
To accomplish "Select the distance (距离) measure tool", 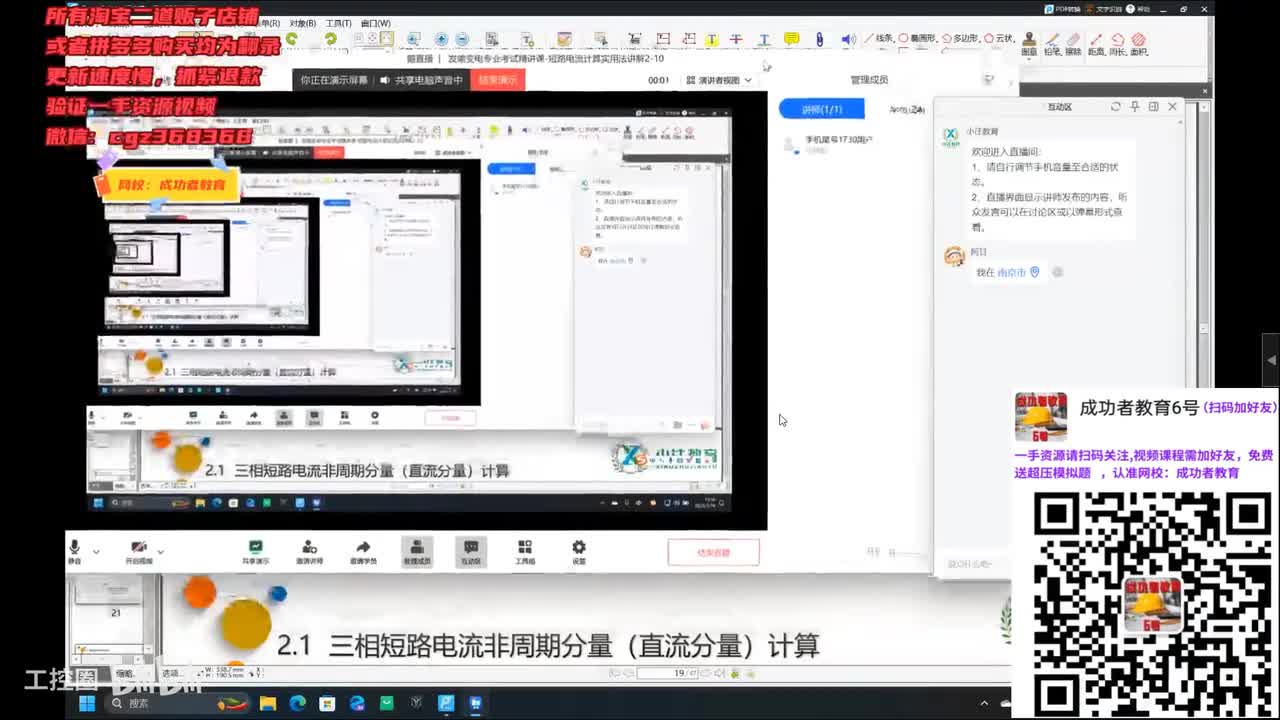I will tap(1096, 43).
